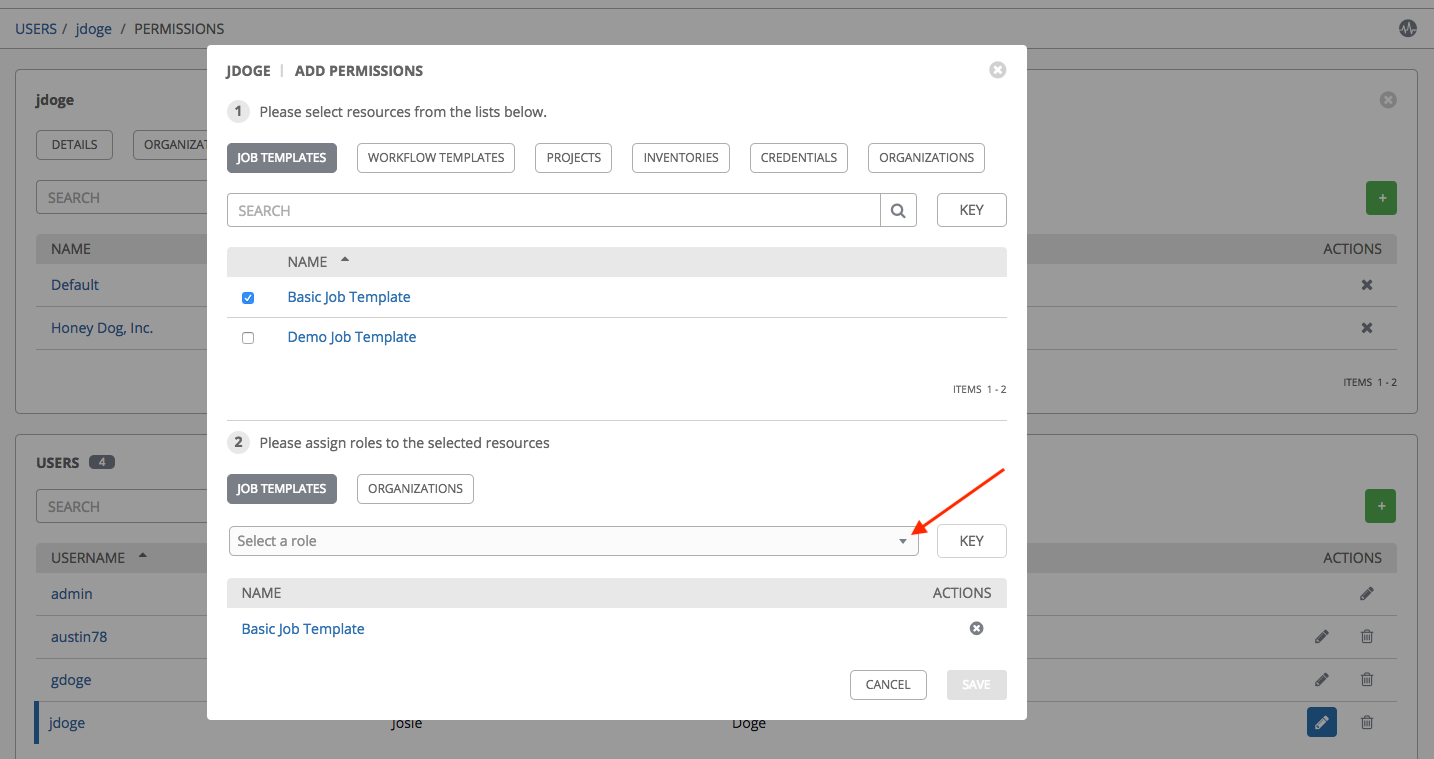Close the Add Permissions dialog with X icon
This screenshot has width=1434, height=759.
pyautogui.click(x=997, y=70)
